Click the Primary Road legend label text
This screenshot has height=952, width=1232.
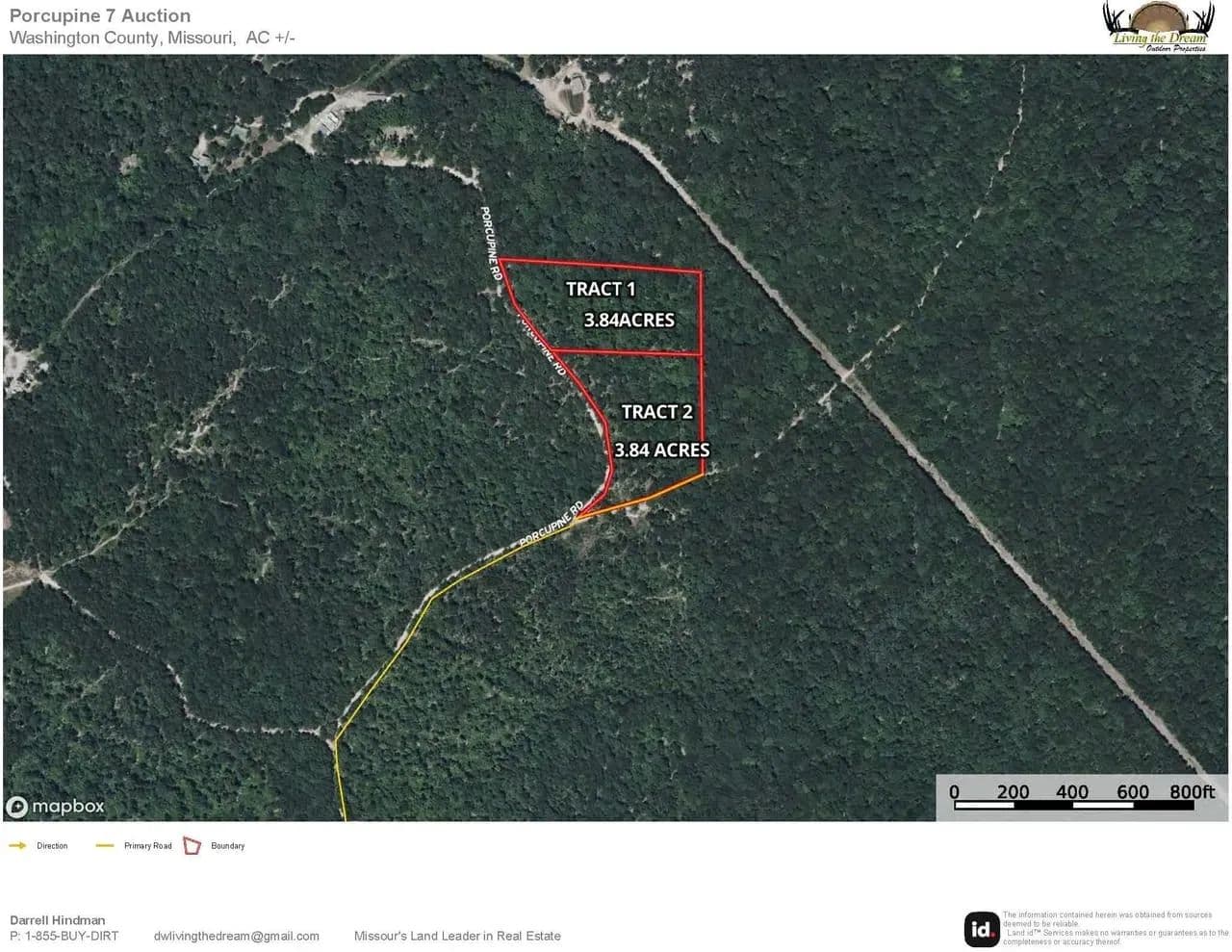coord(148,846)
